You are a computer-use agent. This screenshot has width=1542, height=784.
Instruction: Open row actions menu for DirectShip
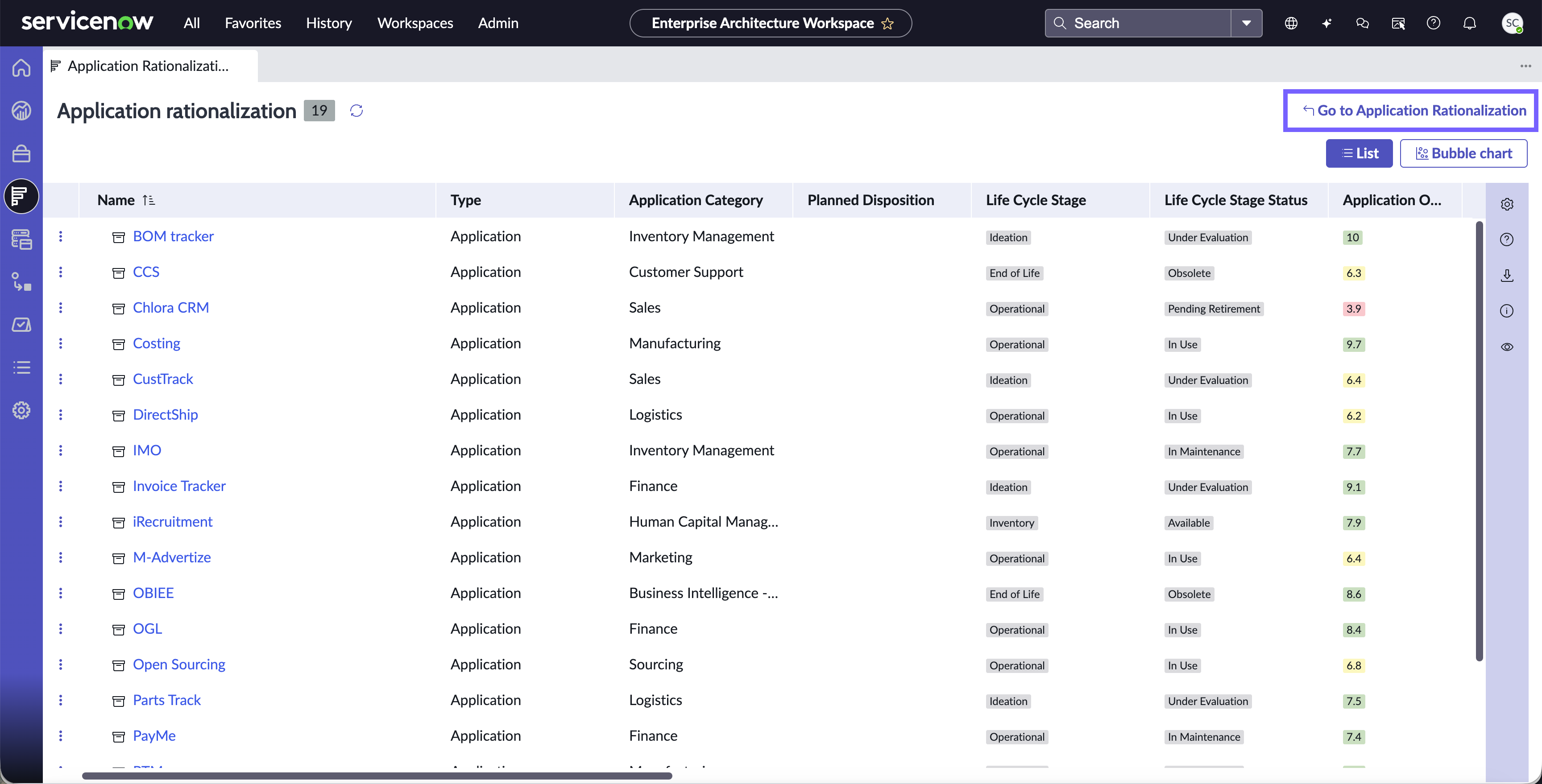click(61, 415)
